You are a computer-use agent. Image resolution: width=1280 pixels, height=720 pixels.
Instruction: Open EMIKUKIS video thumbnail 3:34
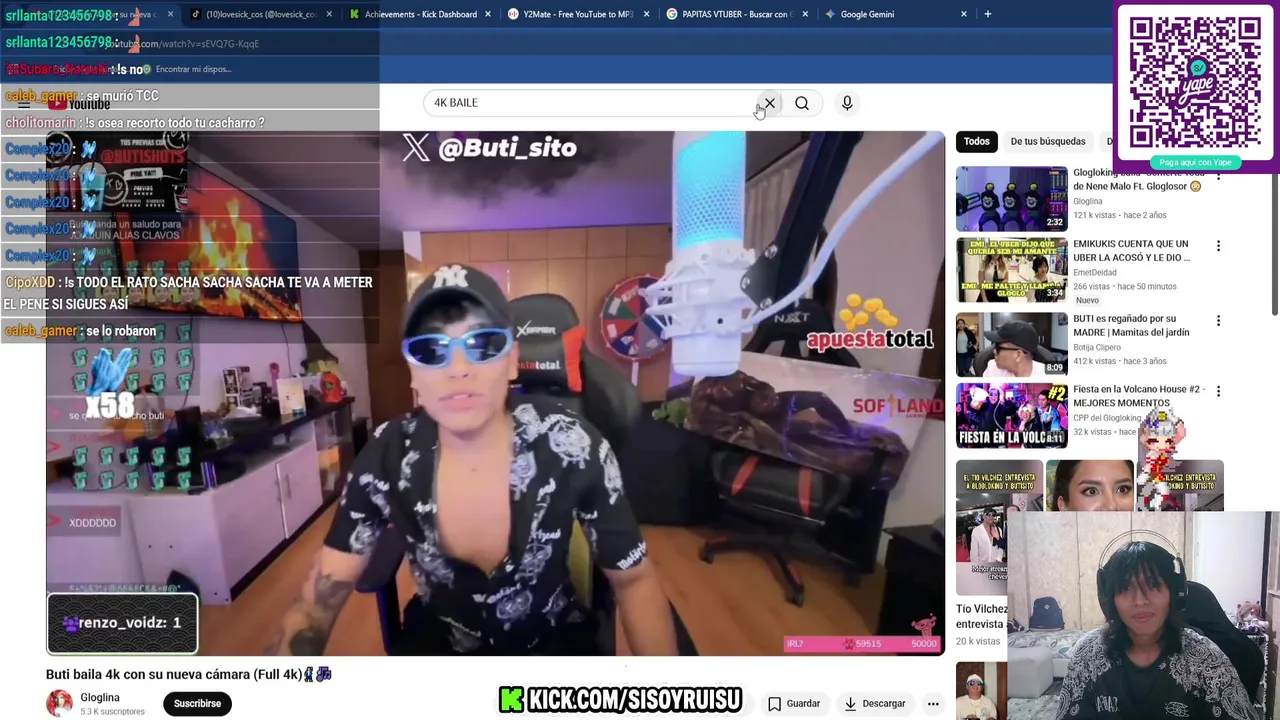click(x=1011, y=269)
